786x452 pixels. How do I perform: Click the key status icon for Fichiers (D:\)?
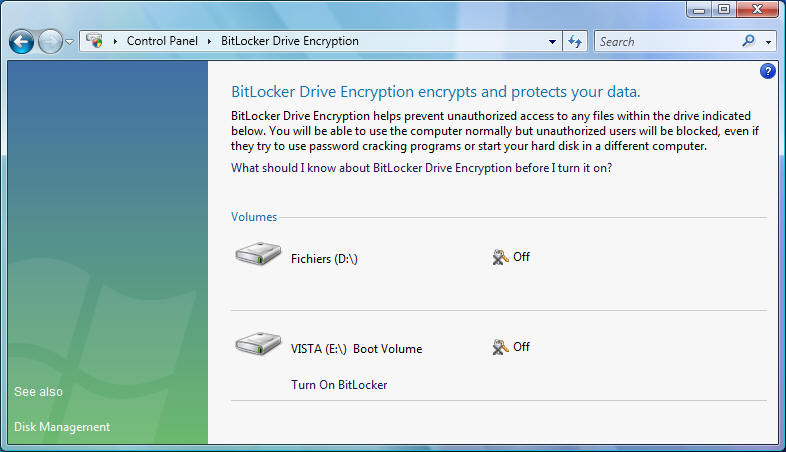501,257
